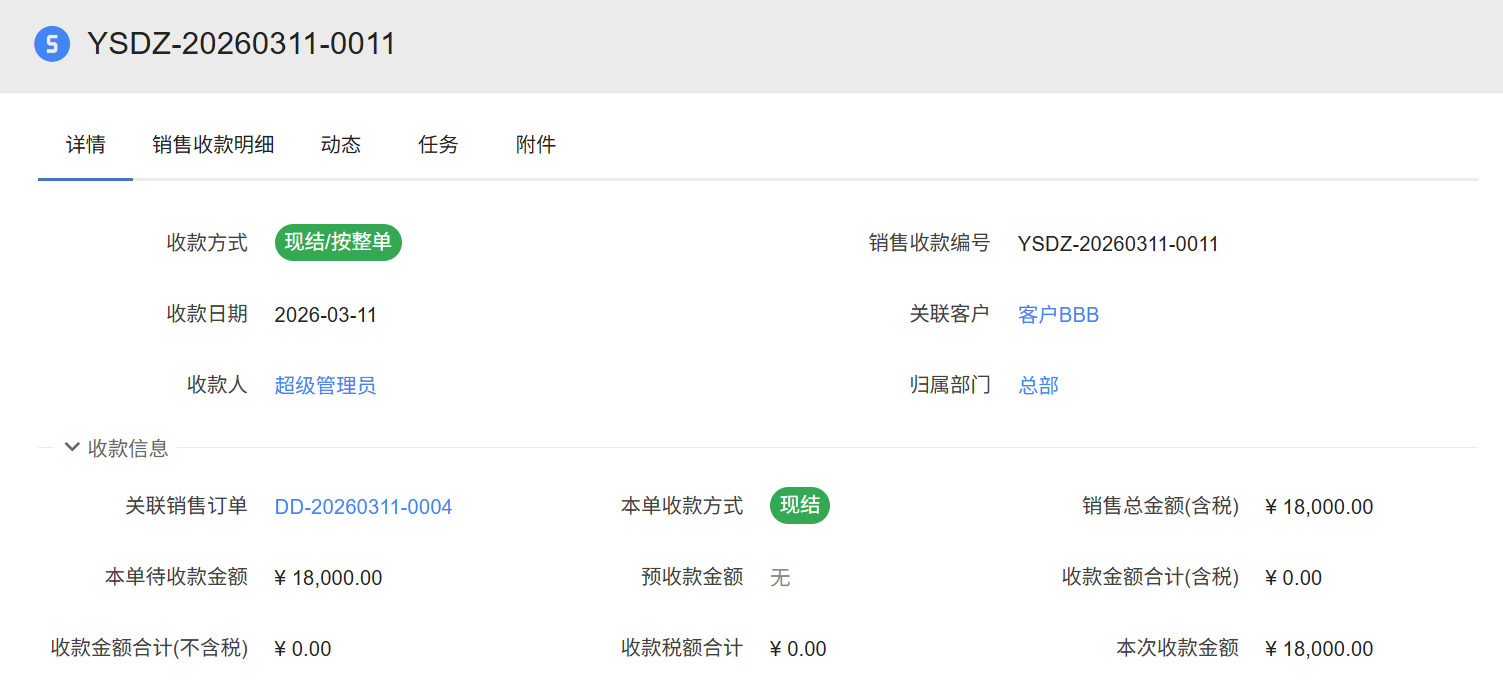Click the green 现结/按整单 badge
The image size is (1503, 697).
338,242
